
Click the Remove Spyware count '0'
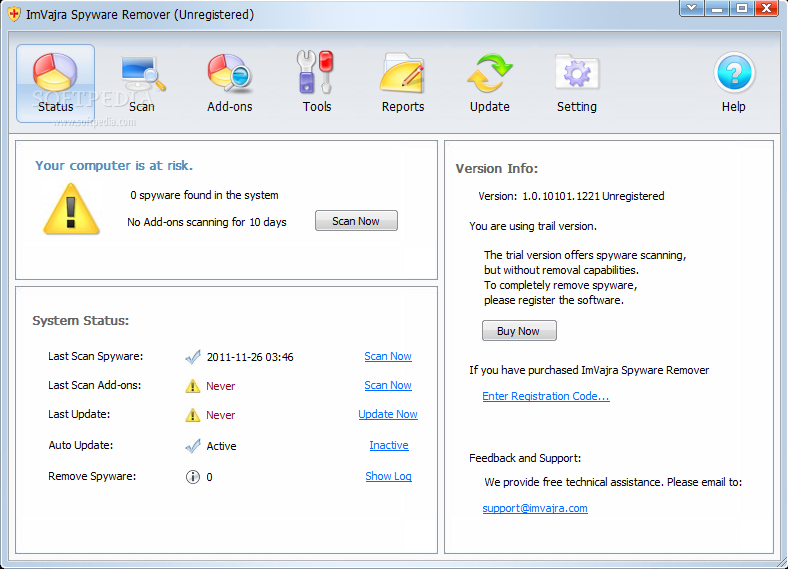(x=209, y=478)
